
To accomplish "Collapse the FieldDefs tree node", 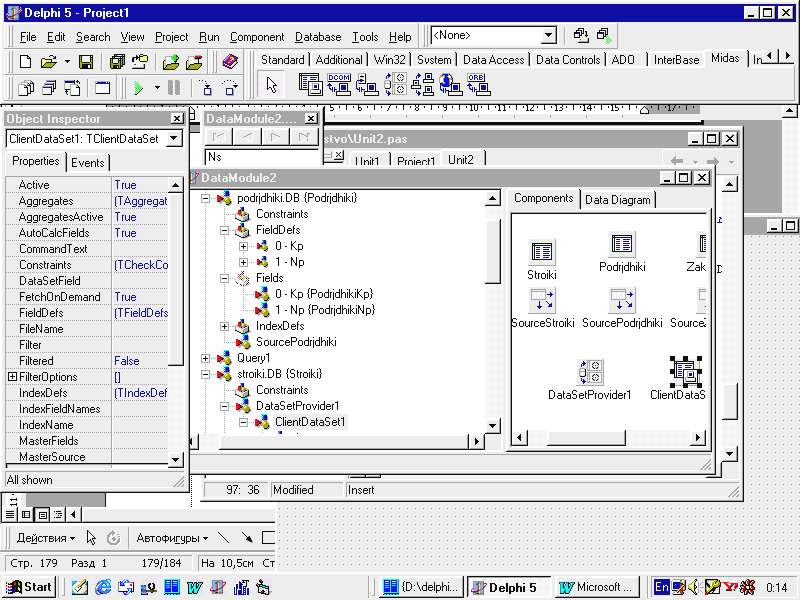I will pos(224,230).
